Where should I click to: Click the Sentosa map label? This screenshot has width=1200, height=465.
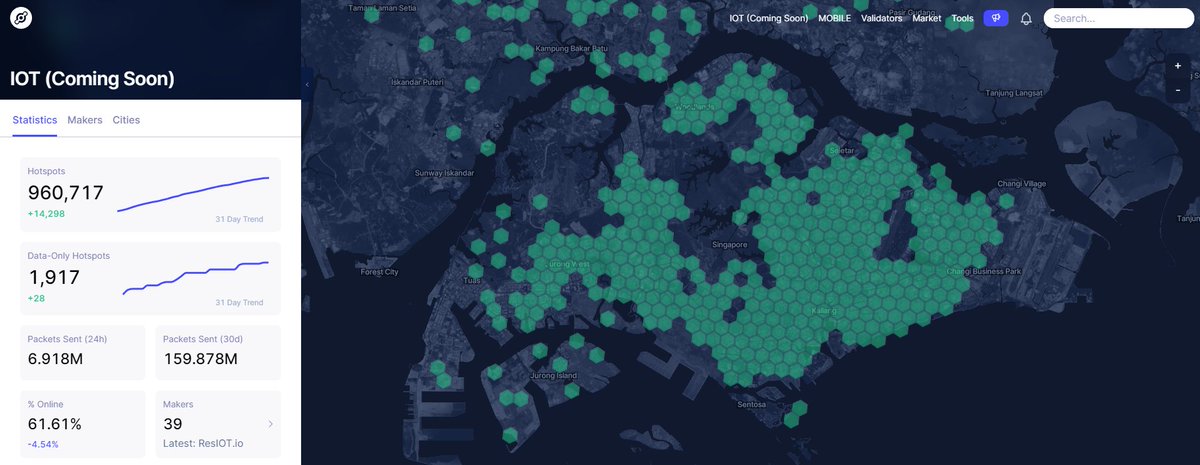752,404
